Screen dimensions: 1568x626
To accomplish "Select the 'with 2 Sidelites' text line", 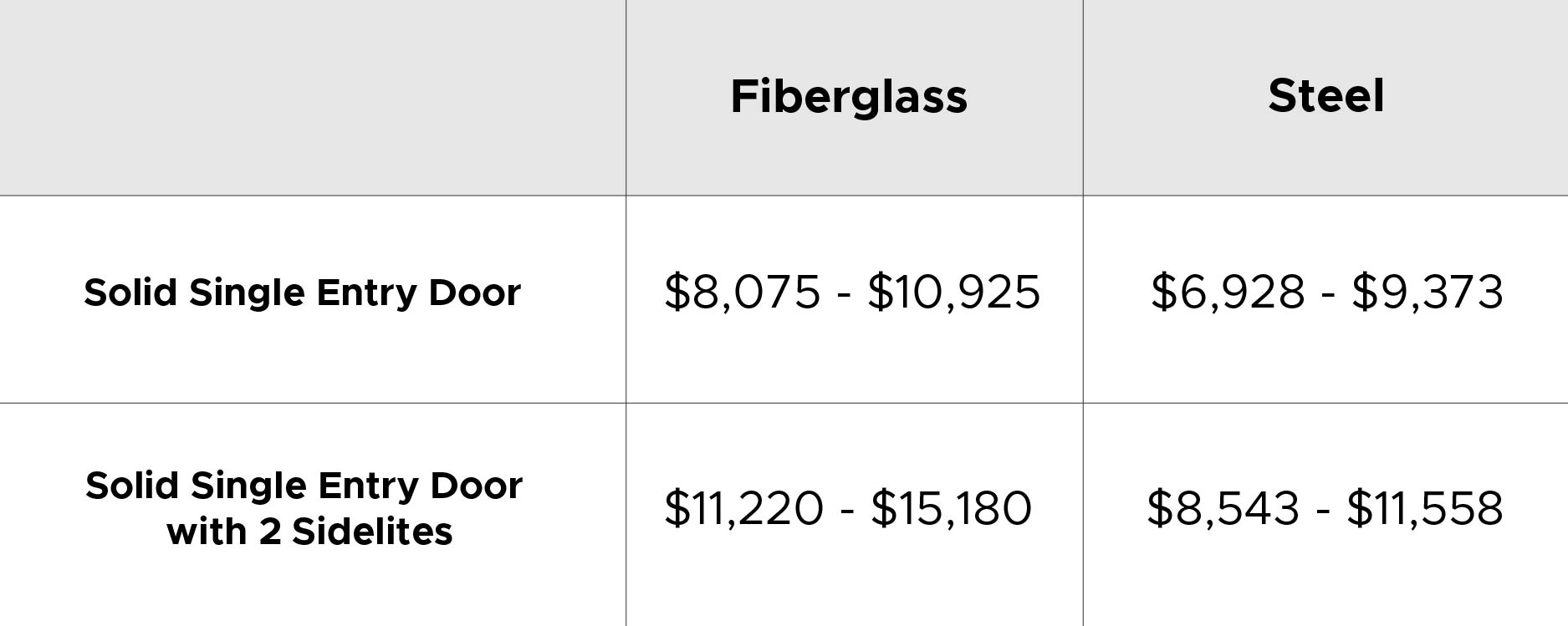I will click(x=309, y=532).
